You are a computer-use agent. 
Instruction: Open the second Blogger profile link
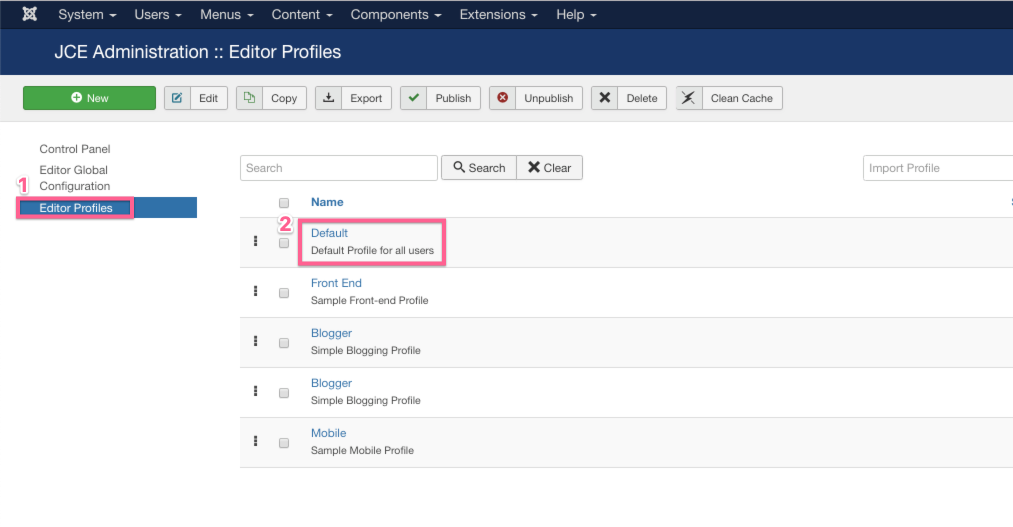(331, 383)
